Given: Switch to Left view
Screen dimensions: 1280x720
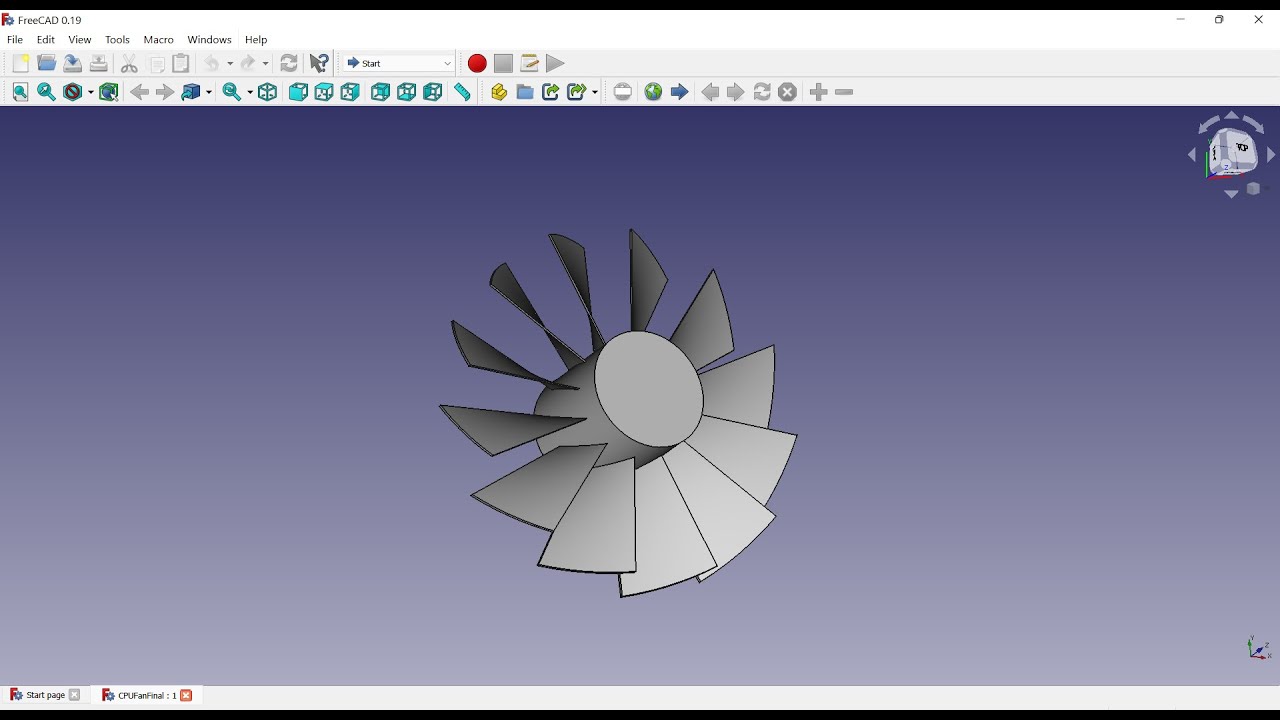Looking at the screenshot, I should click(x=432, y=92).
